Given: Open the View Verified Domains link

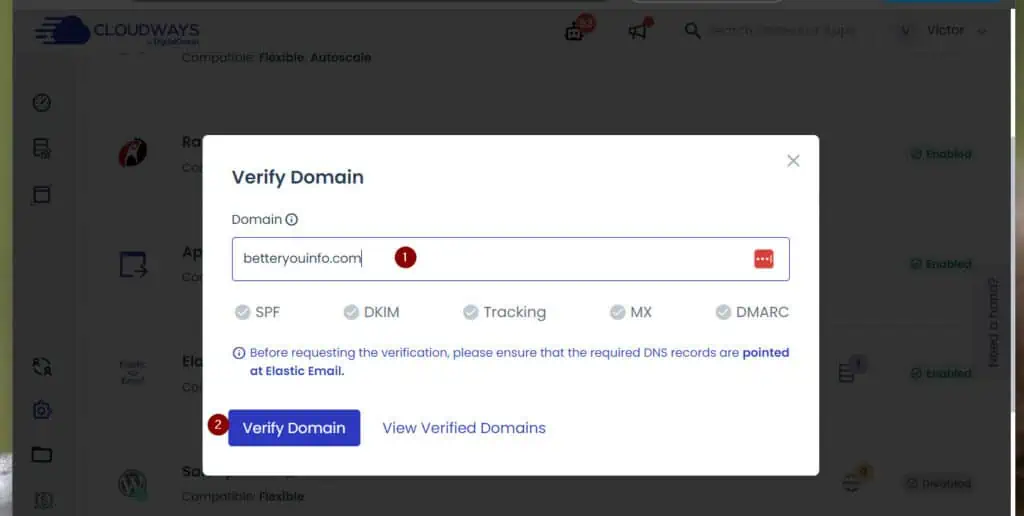Looking at the screenshot, I should pos(464,428).
